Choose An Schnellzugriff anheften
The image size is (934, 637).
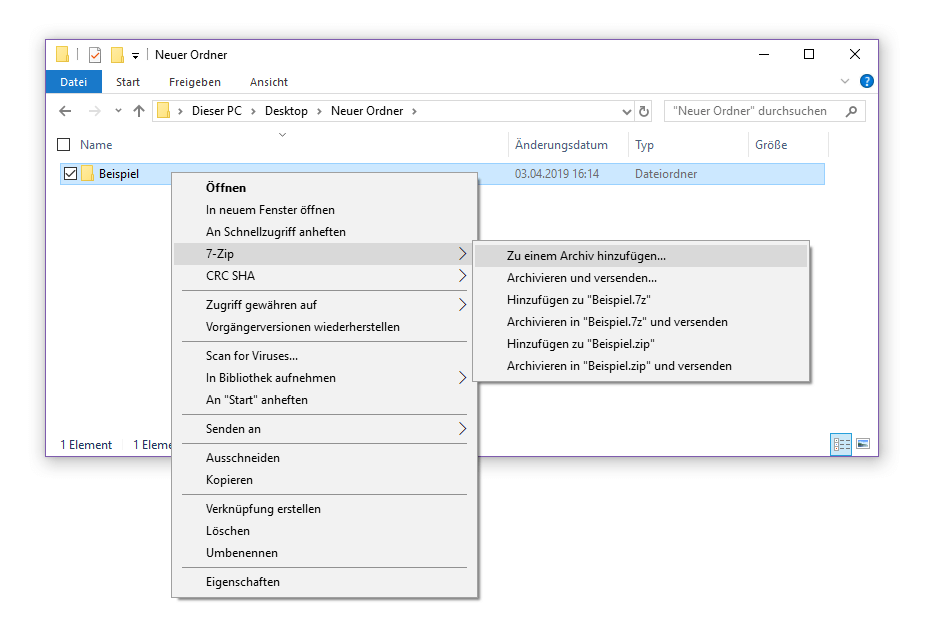tap(325, 232)
